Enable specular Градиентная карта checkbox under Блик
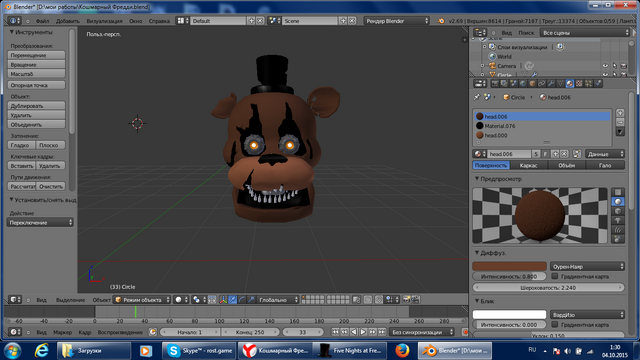Viewport: 640px width, 360px height. tap(555, 324)
